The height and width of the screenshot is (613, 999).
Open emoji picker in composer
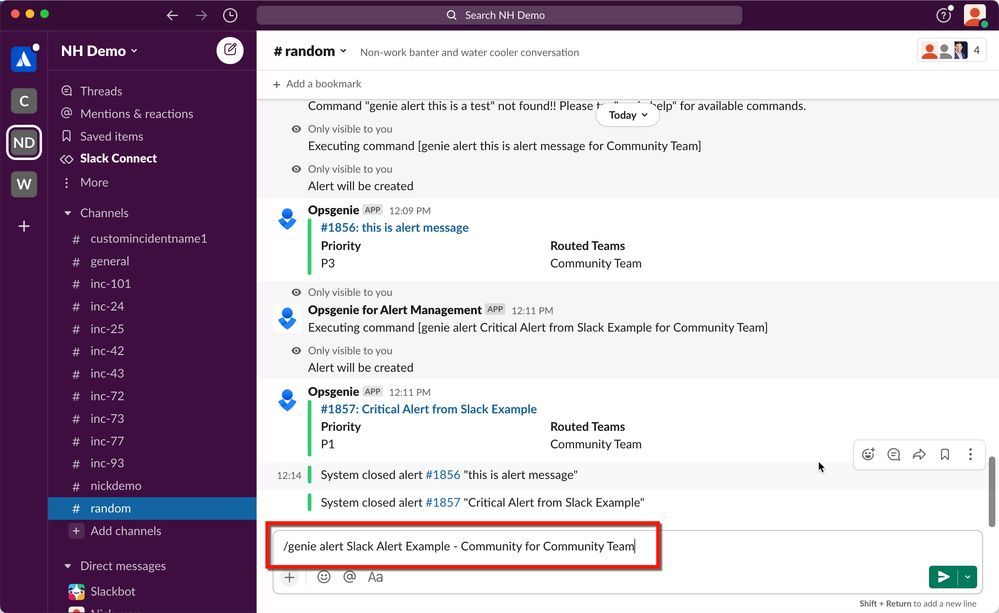pos(324,577)
